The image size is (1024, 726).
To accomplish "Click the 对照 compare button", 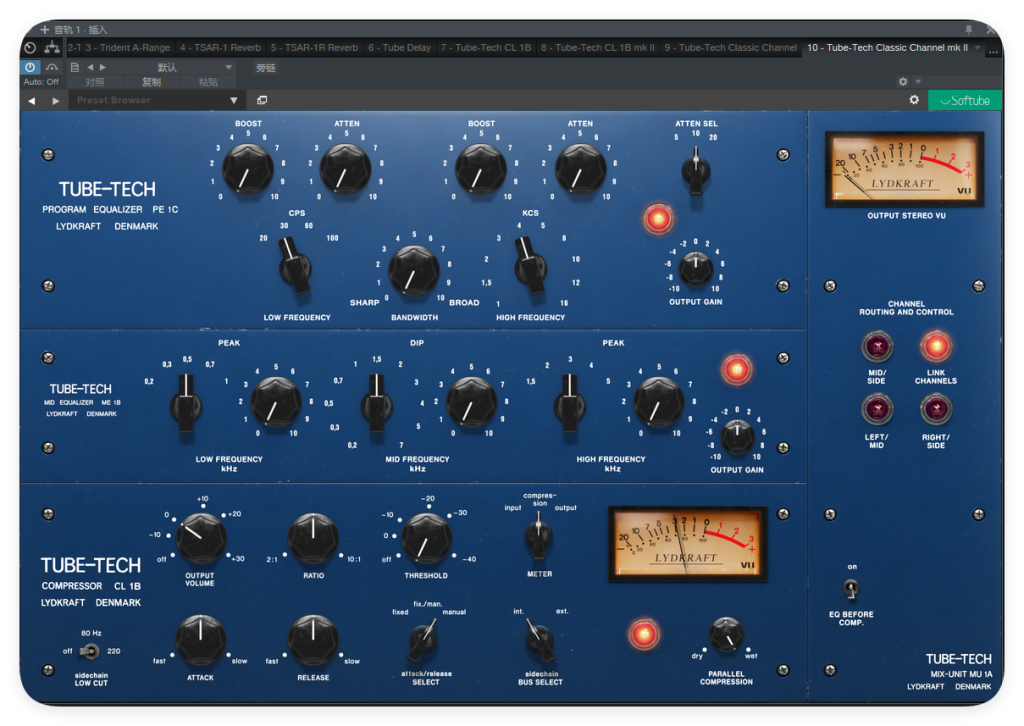I will (x=95, y=82).
